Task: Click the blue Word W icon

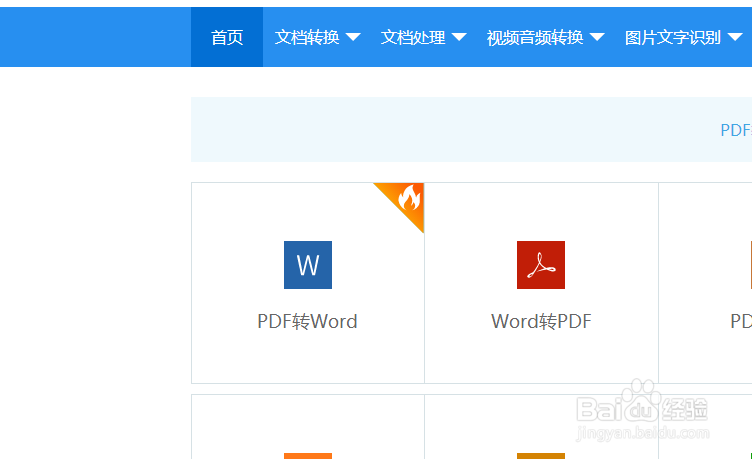Action: click(x=308, y=265)
